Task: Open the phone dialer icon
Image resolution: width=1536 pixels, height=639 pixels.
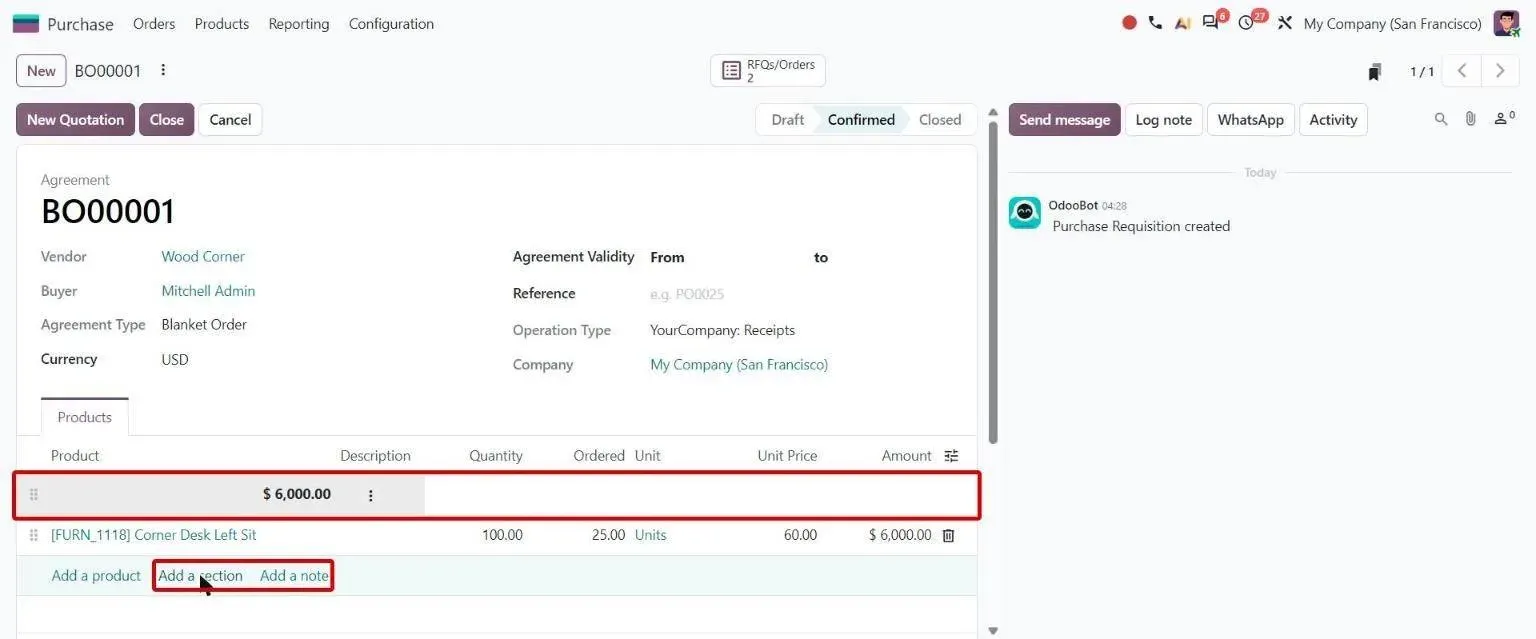Action: [x=1155, y=23]
